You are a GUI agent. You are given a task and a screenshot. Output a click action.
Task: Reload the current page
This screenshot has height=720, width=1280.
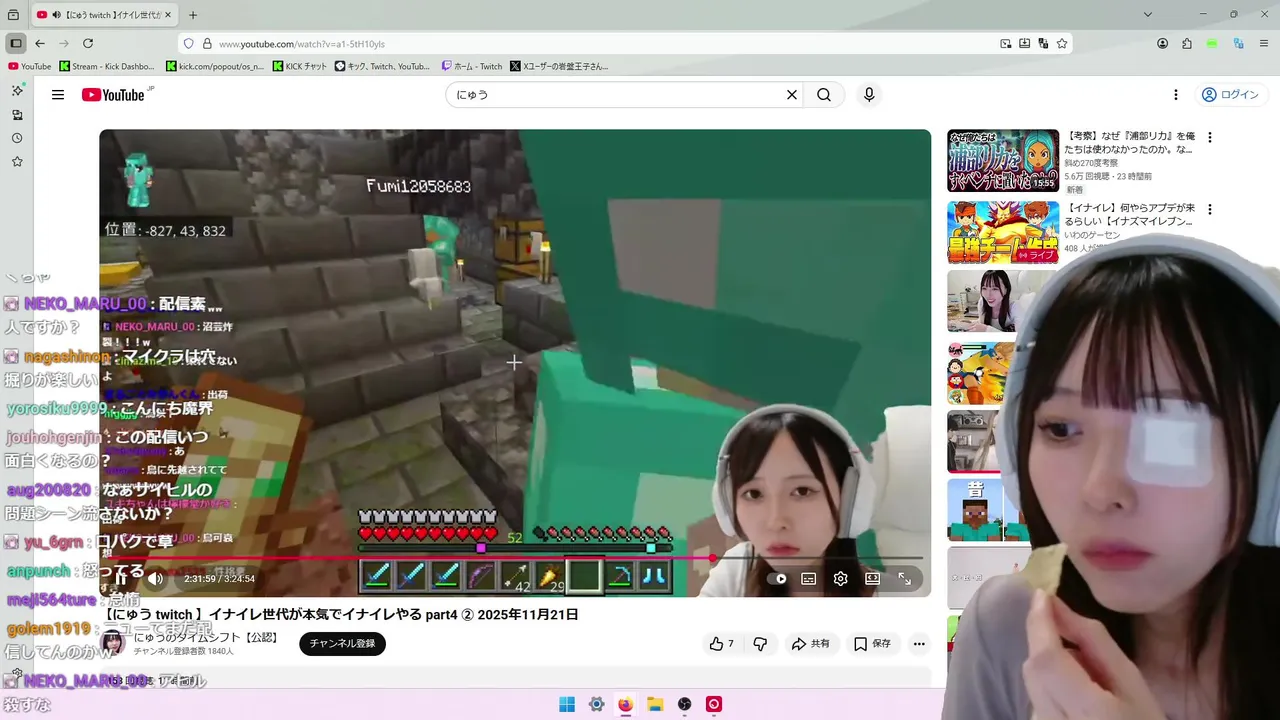(x=88, y=44)
